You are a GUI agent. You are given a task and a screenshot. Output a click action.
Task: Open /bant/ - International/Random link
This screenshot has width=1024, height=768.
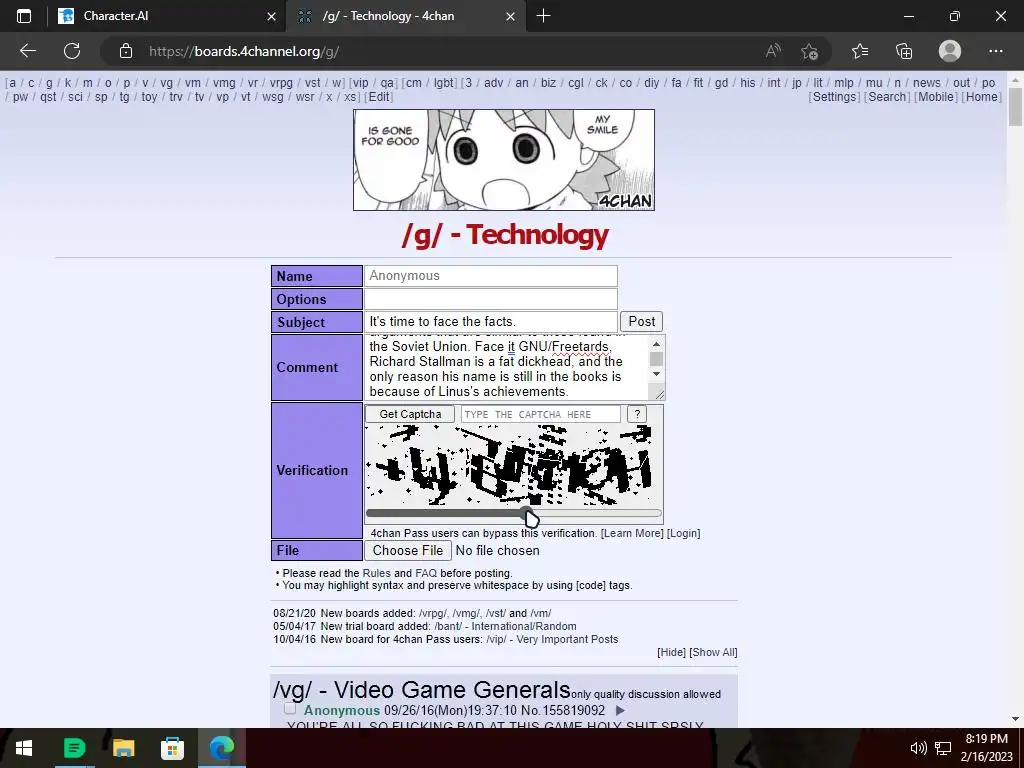505,626
